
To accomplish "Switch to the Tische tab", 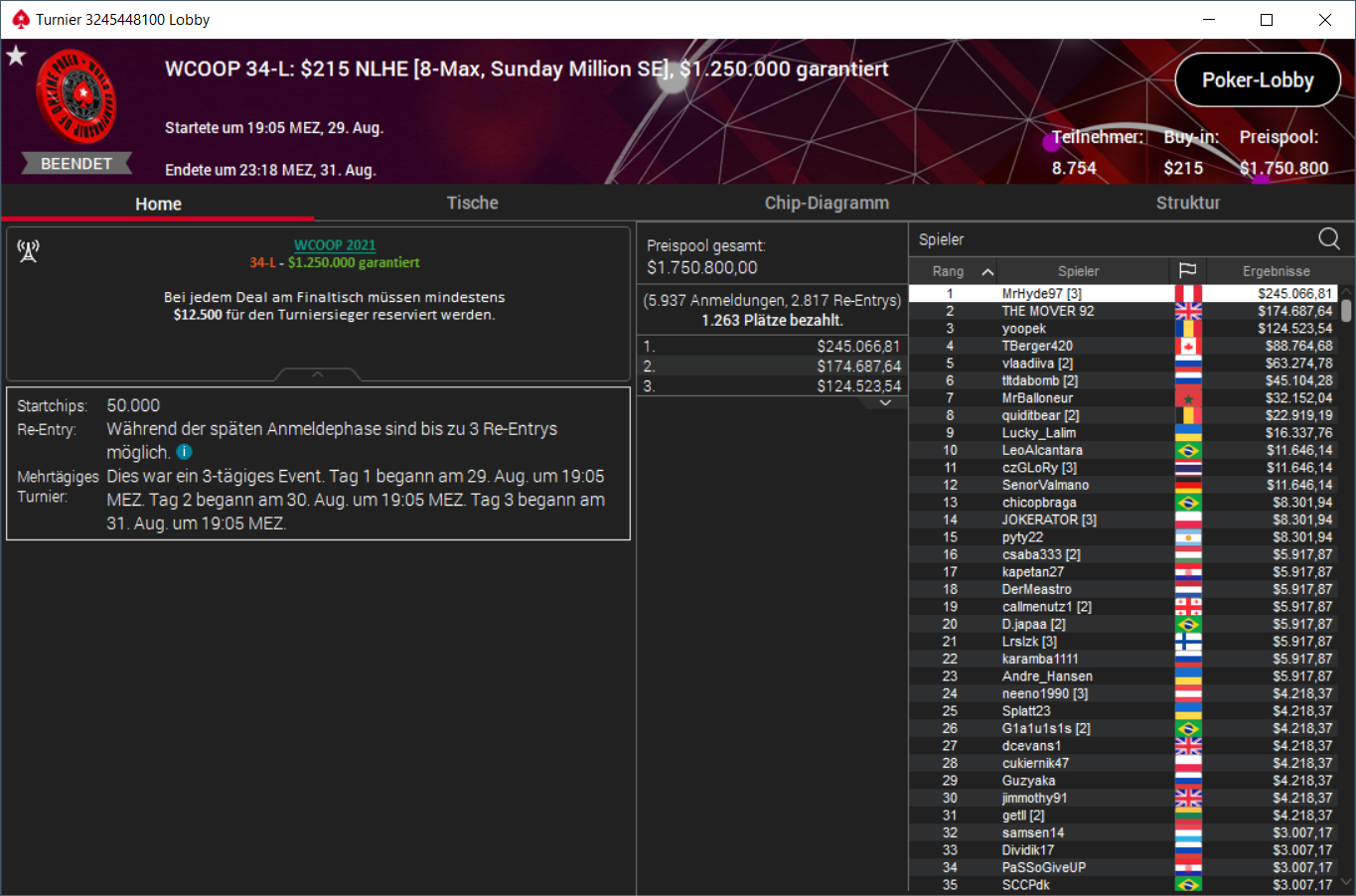I will click(x=472, y=203).
